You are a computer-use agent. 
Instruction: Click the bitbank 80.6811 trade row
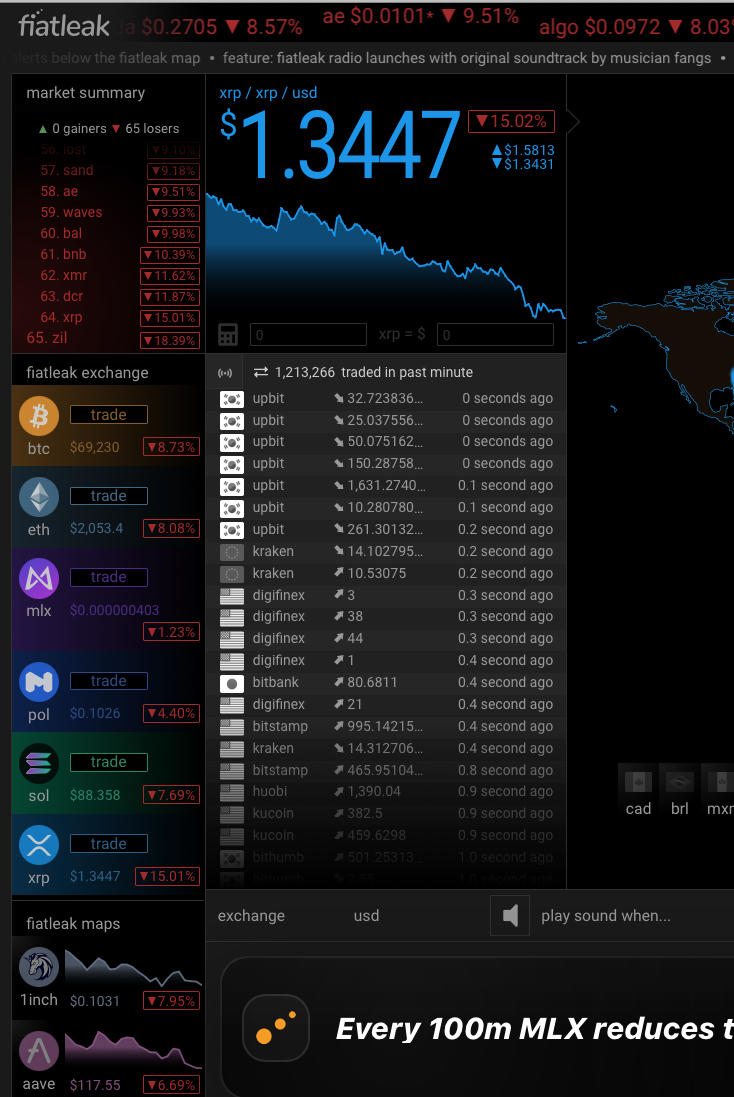tap(386, 683)
